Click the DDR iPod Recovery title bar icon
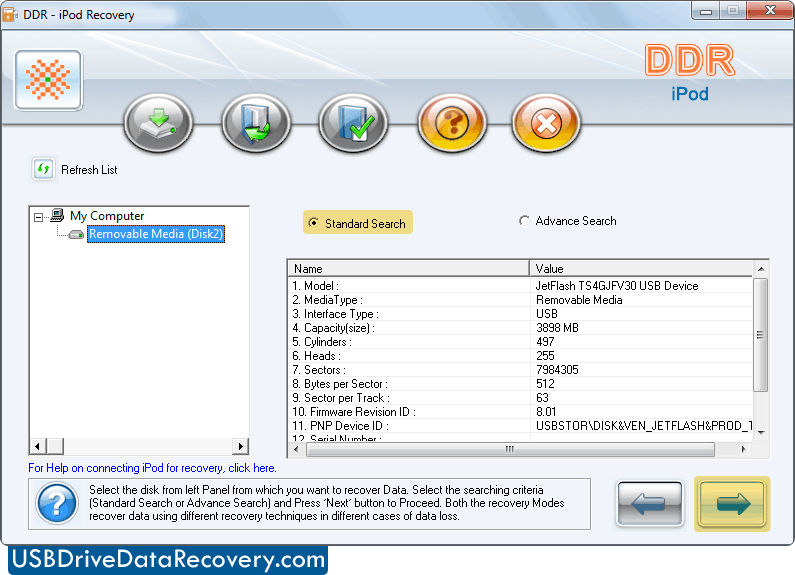Image resolution: width=795 pixels, height=575 pixels. click(x=10, y=14)
